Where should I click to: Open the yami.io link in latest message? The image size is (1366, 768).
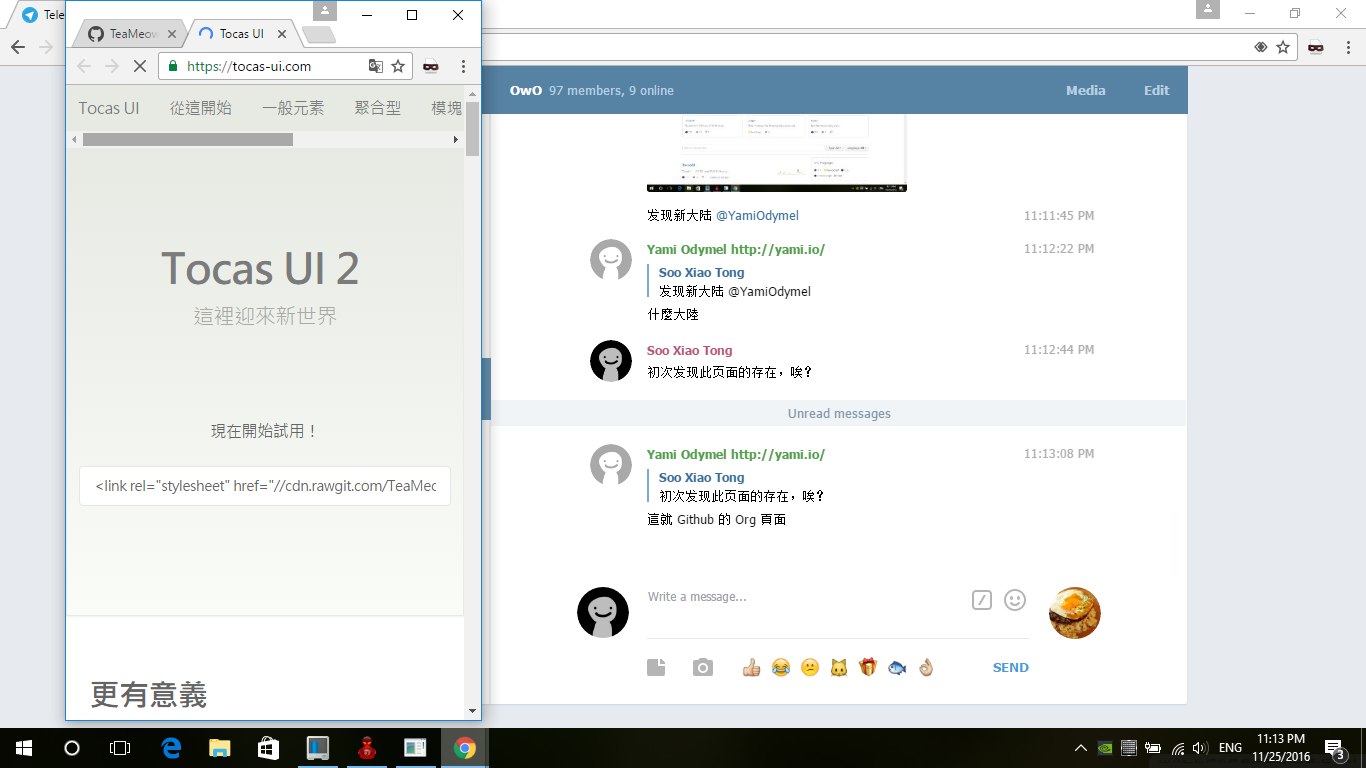[x=778, y=454]
